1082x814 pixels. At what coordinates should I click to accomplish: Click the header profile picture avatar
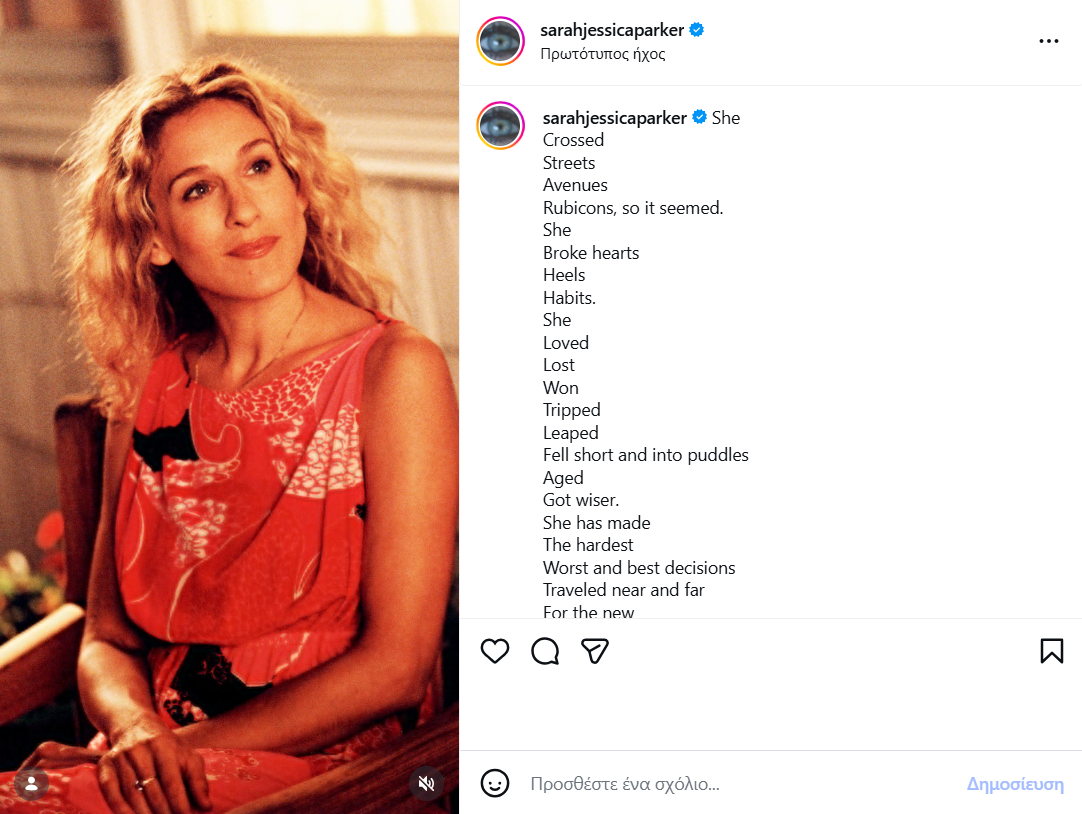pyautogui.click(x=501, y=41)
